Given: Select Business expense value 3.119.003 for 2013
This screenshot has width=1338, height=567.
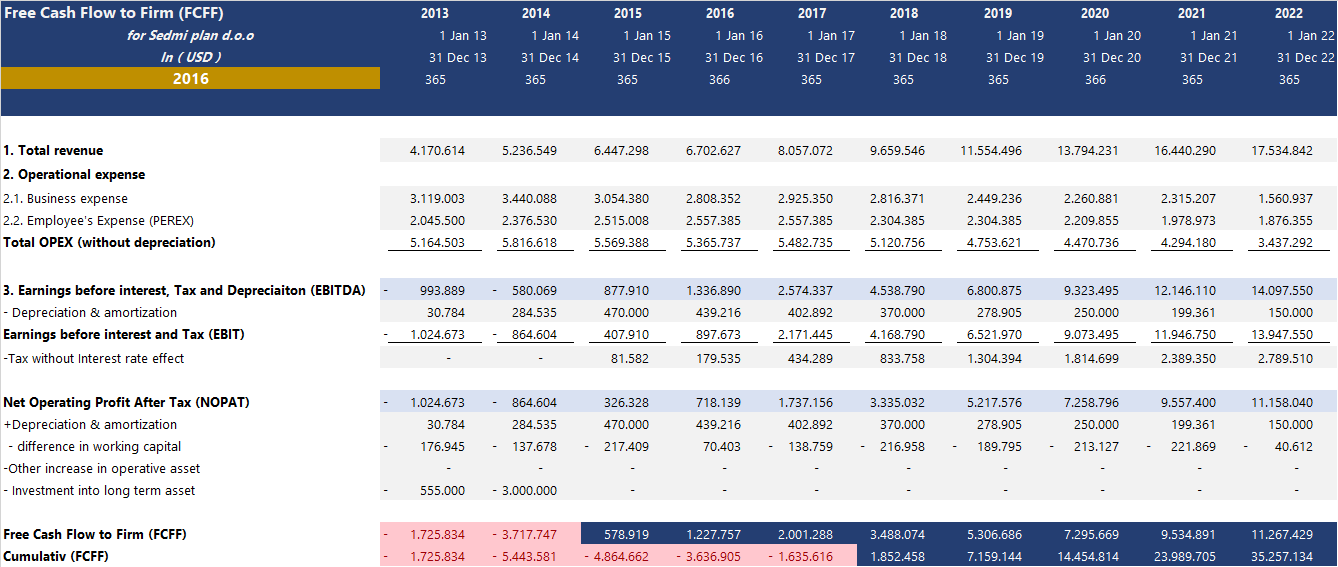Looking at the screenshot, I should 437,199.
